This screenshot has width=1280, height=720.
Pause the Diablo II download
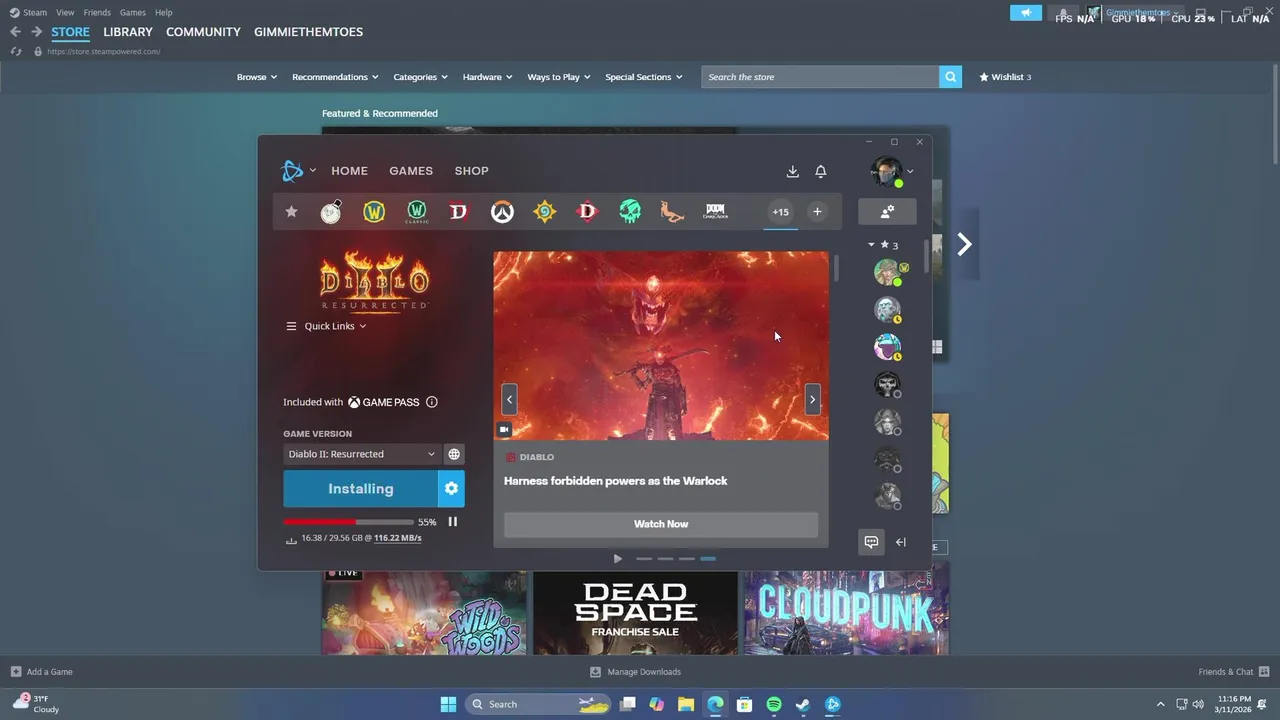(453, 521)
